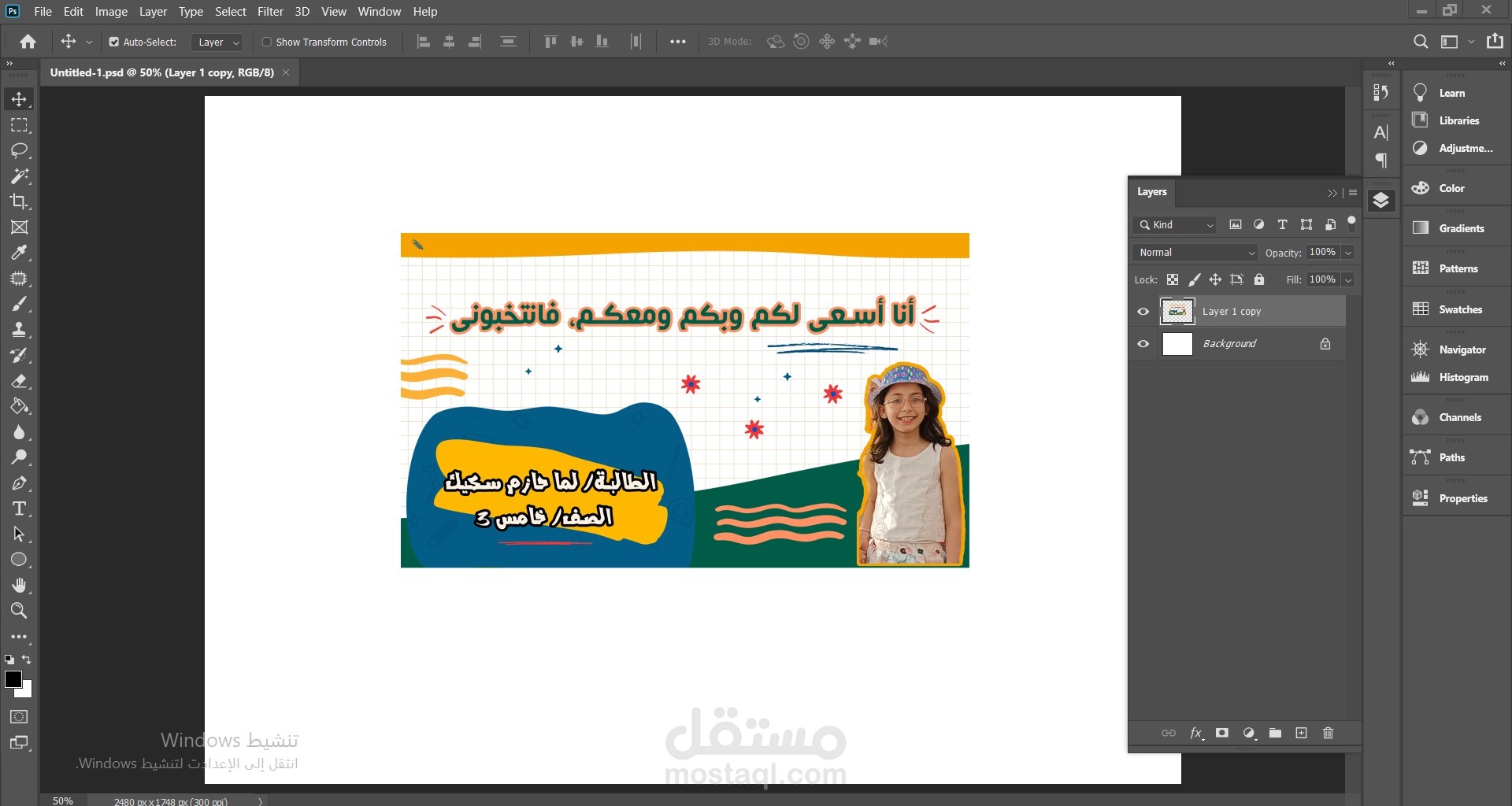Link layers using the chain icon
Screen dimensions: 1512x806
click(1169, 733)
